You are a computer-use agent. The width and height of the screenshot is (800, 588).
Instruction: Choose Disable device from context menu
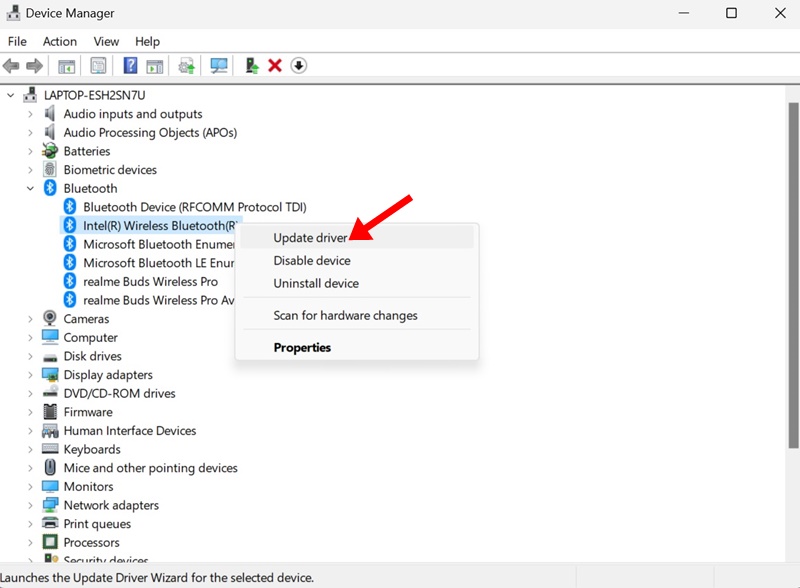coord(357,260)
